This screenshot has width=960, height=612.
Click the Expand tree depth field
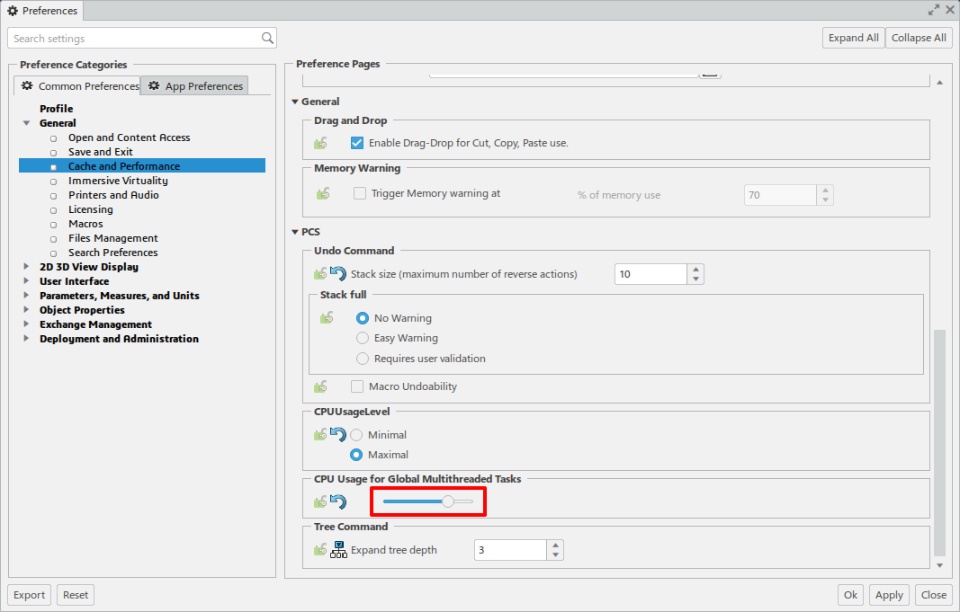tap(510, 550)
